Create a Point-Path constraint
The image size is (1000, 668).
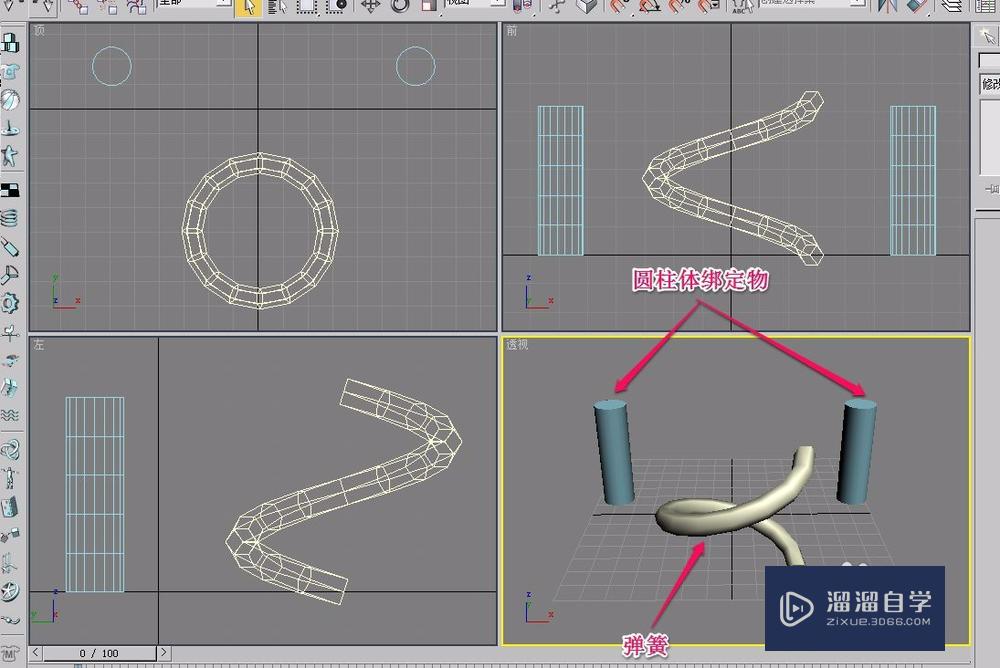coord(10,619)
